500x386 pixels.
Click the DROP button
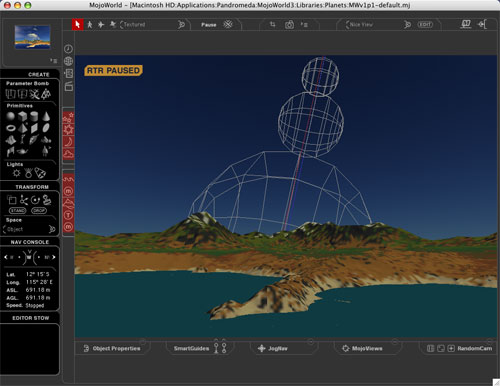pos(39,211)
